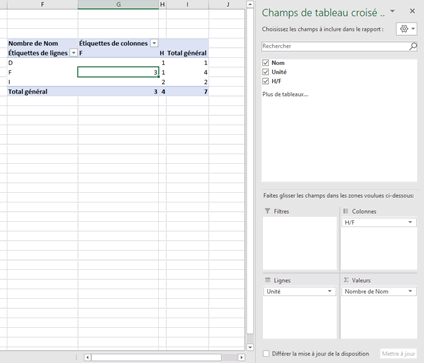Open the pane title options dropdown arrow
The width and height of the screenshot is (424, 363).
click(x=392, y=11)
